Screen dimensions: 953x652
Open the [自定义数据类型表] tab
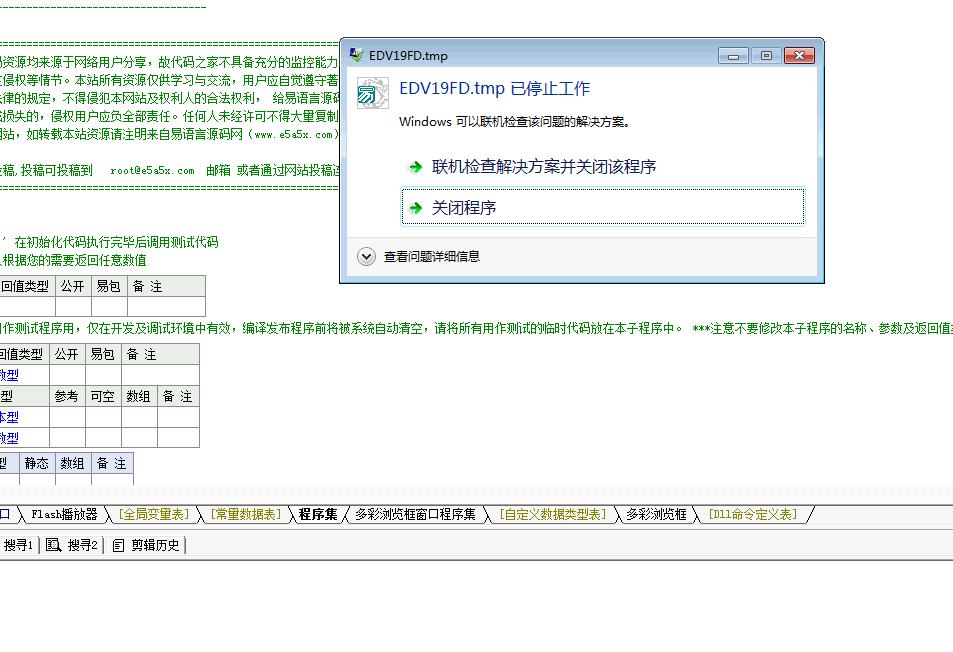coord(553,515)
